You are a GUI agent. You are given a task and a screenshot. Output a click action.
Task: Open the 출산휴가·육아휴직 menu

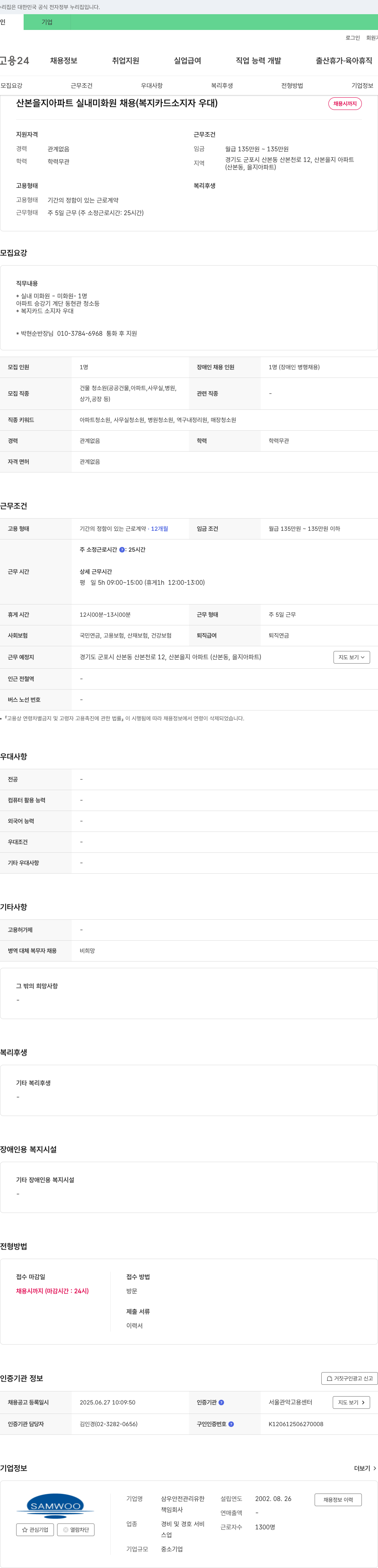(x=344, y=61)
